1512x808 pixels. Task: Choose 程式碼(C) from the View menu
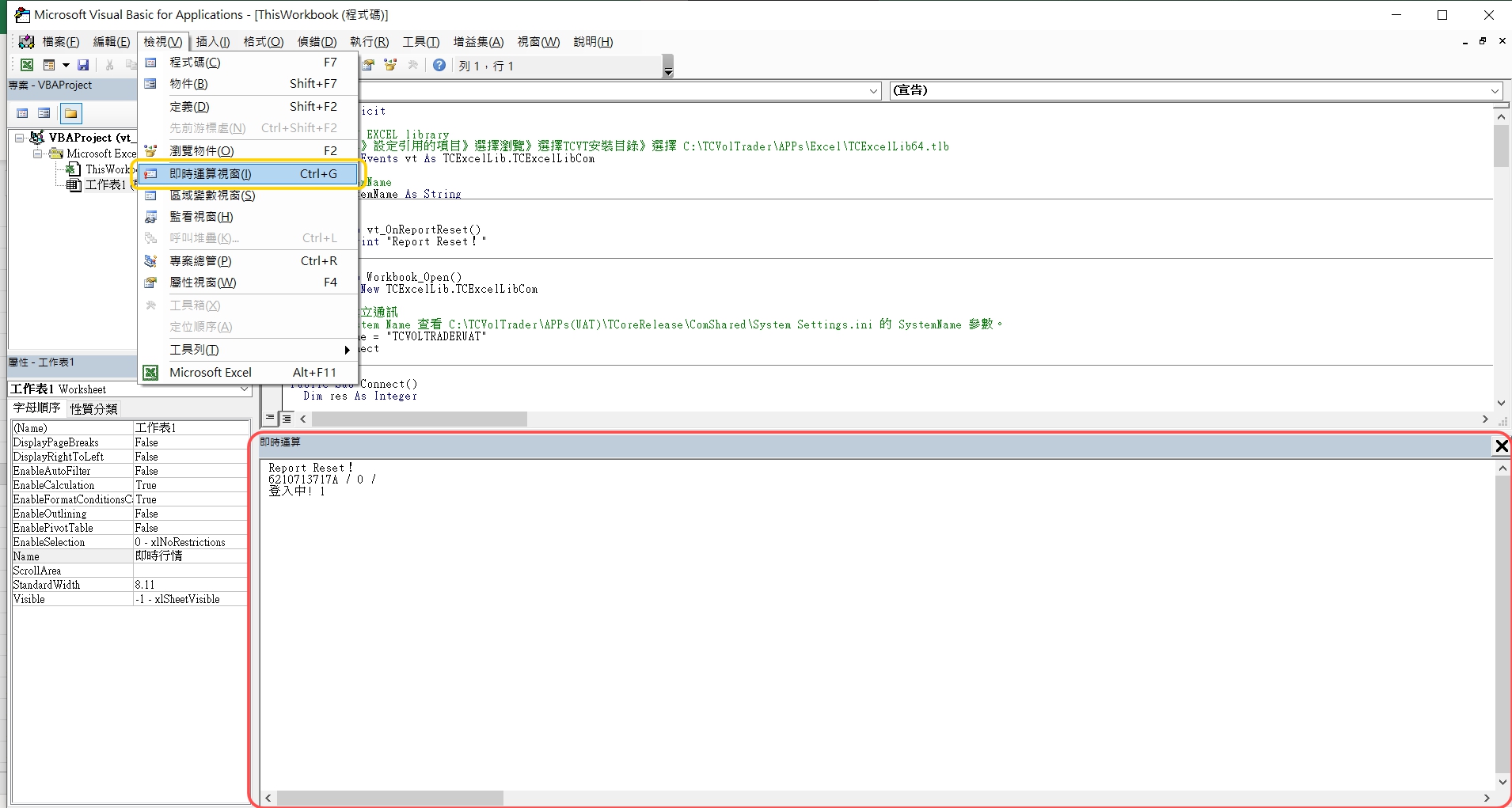pyautogui.click(x=249, y=62)
